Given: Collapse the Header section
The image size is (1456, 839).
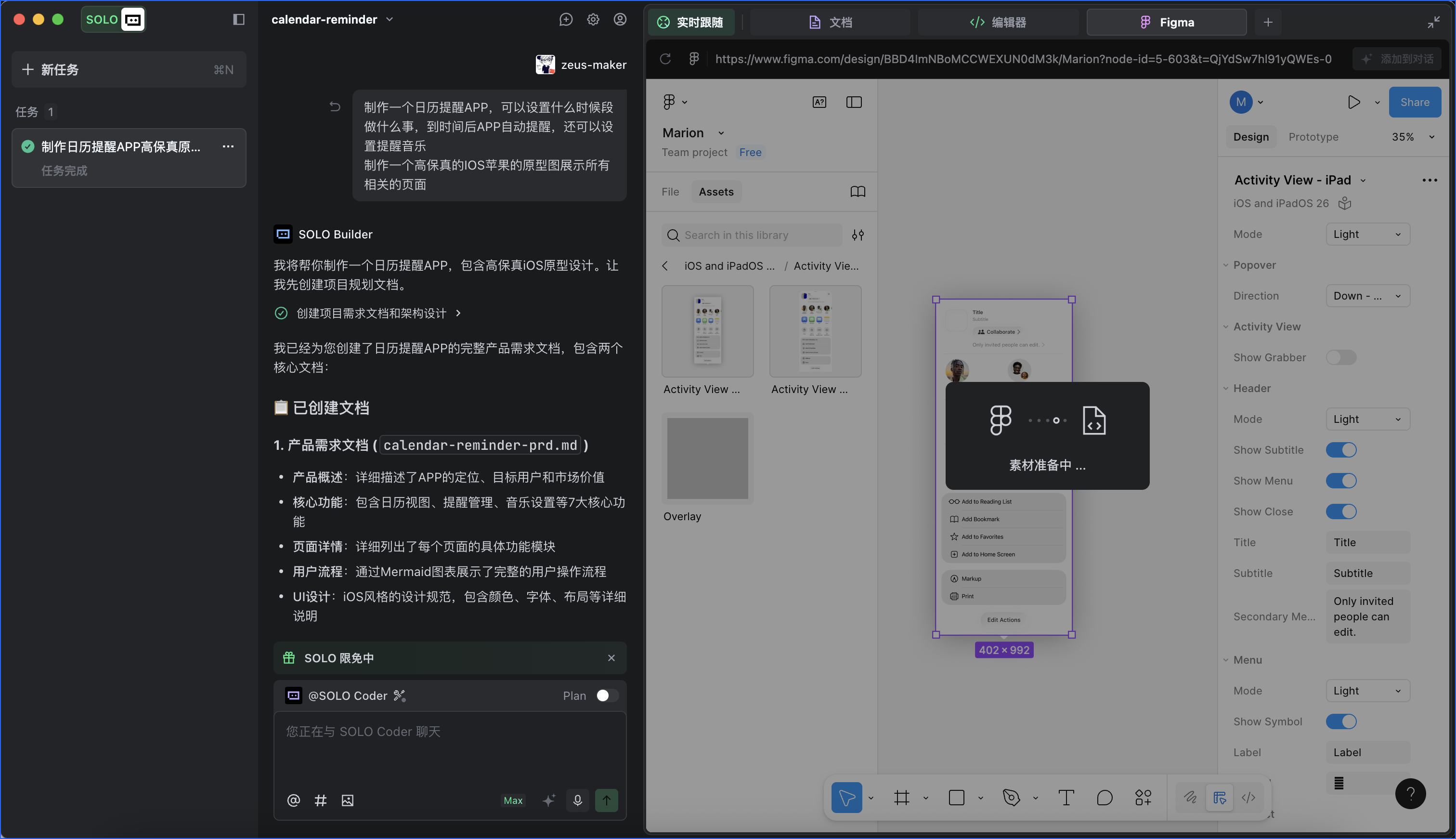Looking at the screenshot, I should [x=1226, y=388].
